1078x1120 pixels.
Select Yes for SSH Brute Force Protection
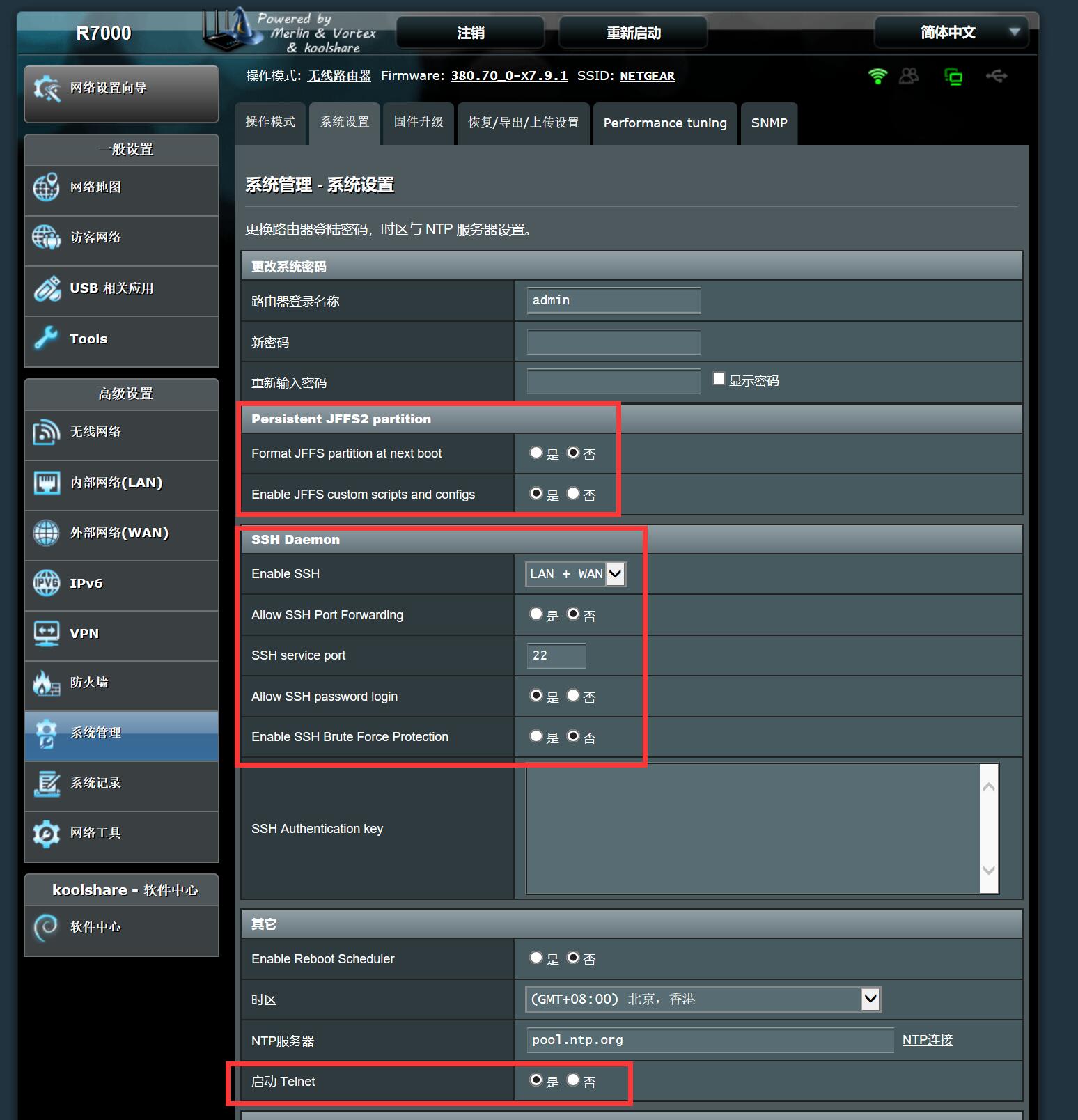(x=536, y=736)
